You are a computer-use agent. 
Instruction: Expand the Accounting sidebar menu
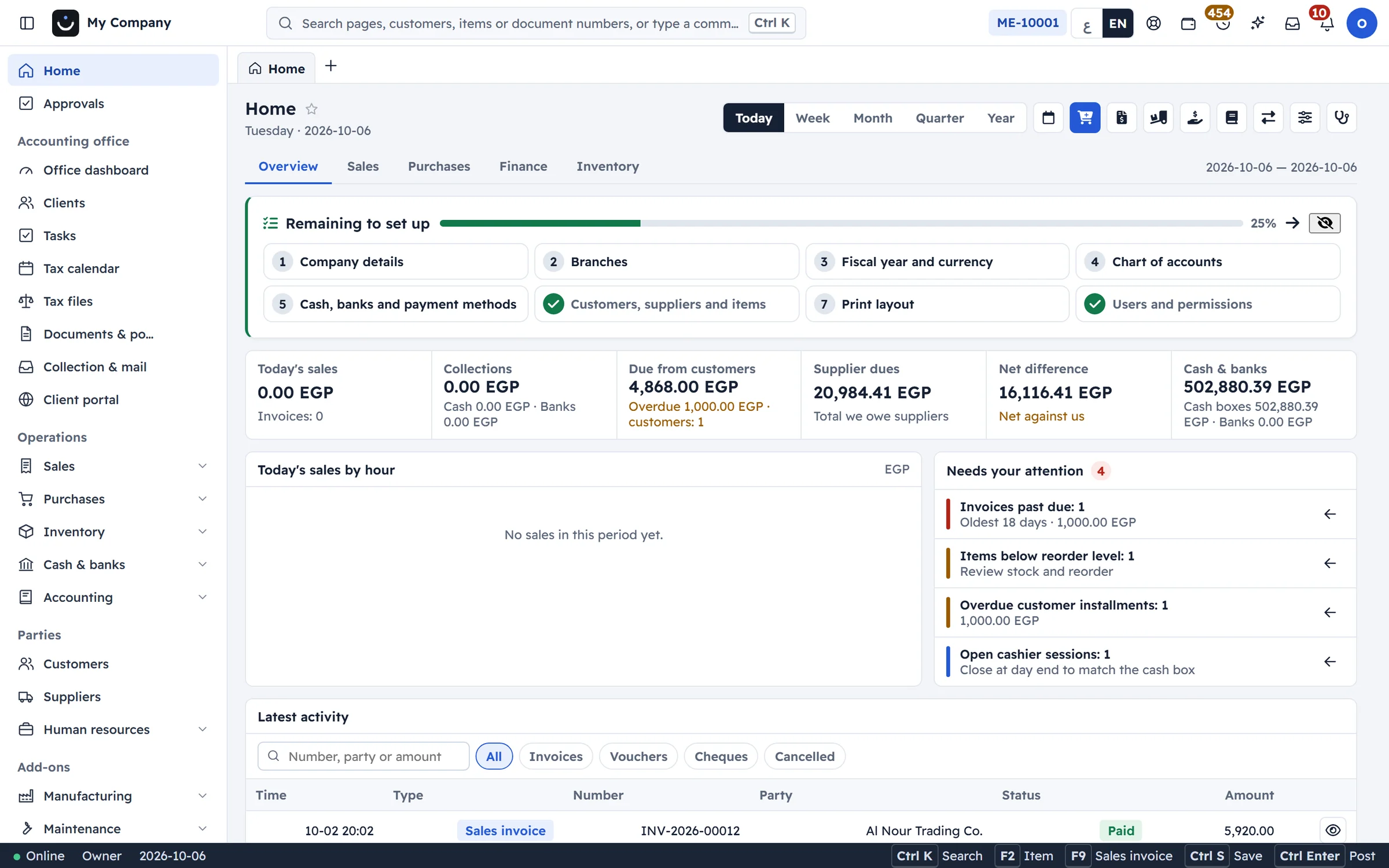click(113, 597)
